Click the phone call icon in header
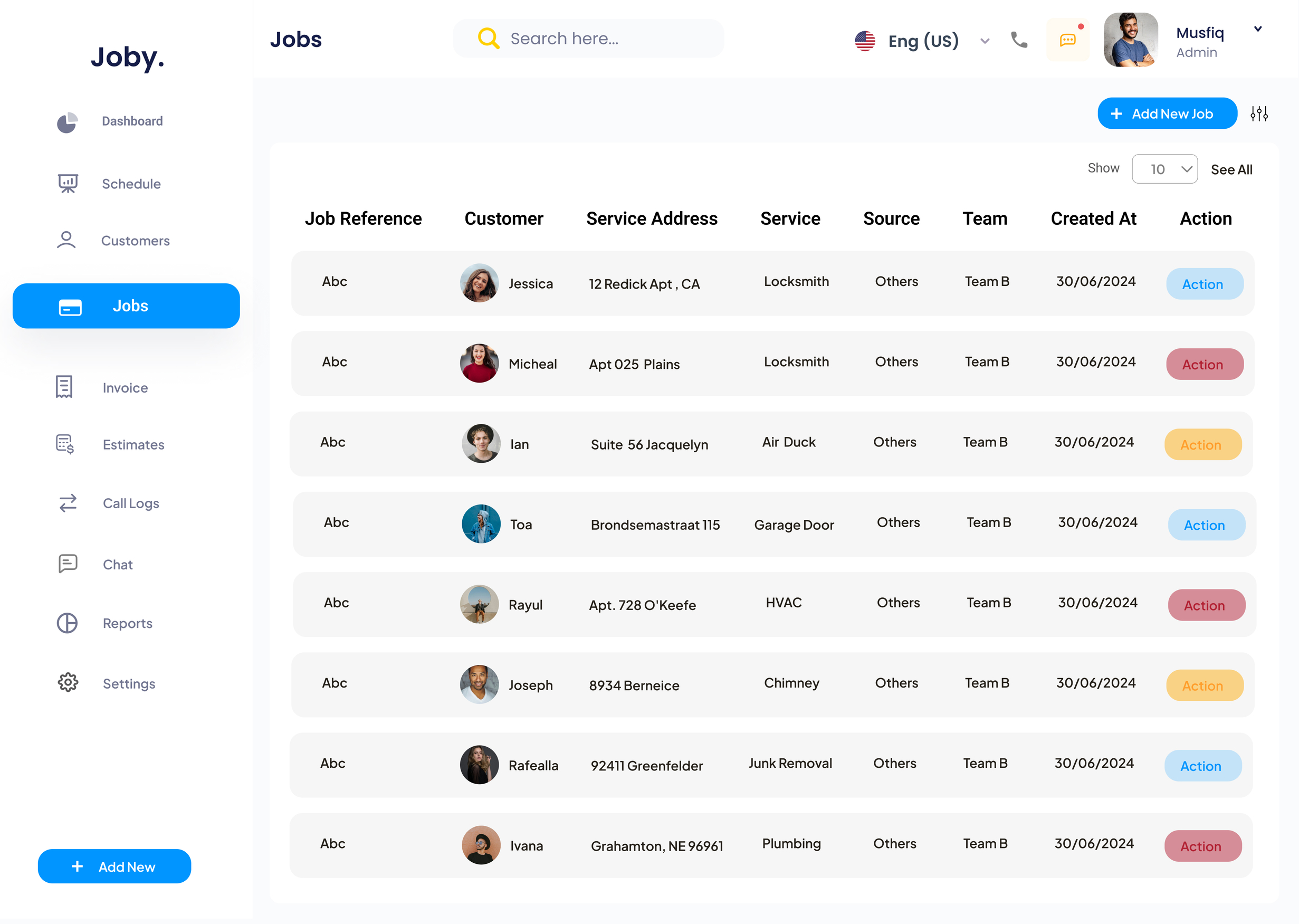Viewport: 1299px width, 924px height. coord(1019,40)
